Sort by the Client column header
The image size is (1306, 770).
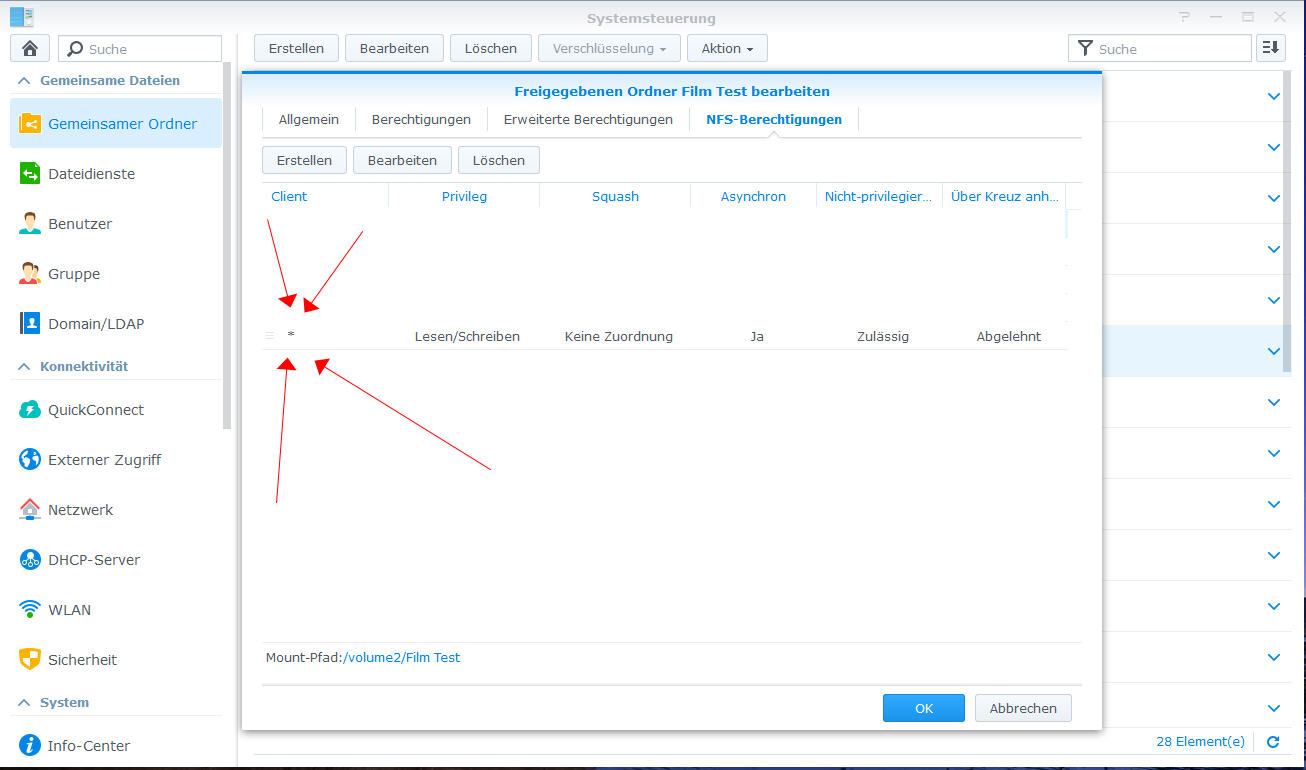pos(325,196)
